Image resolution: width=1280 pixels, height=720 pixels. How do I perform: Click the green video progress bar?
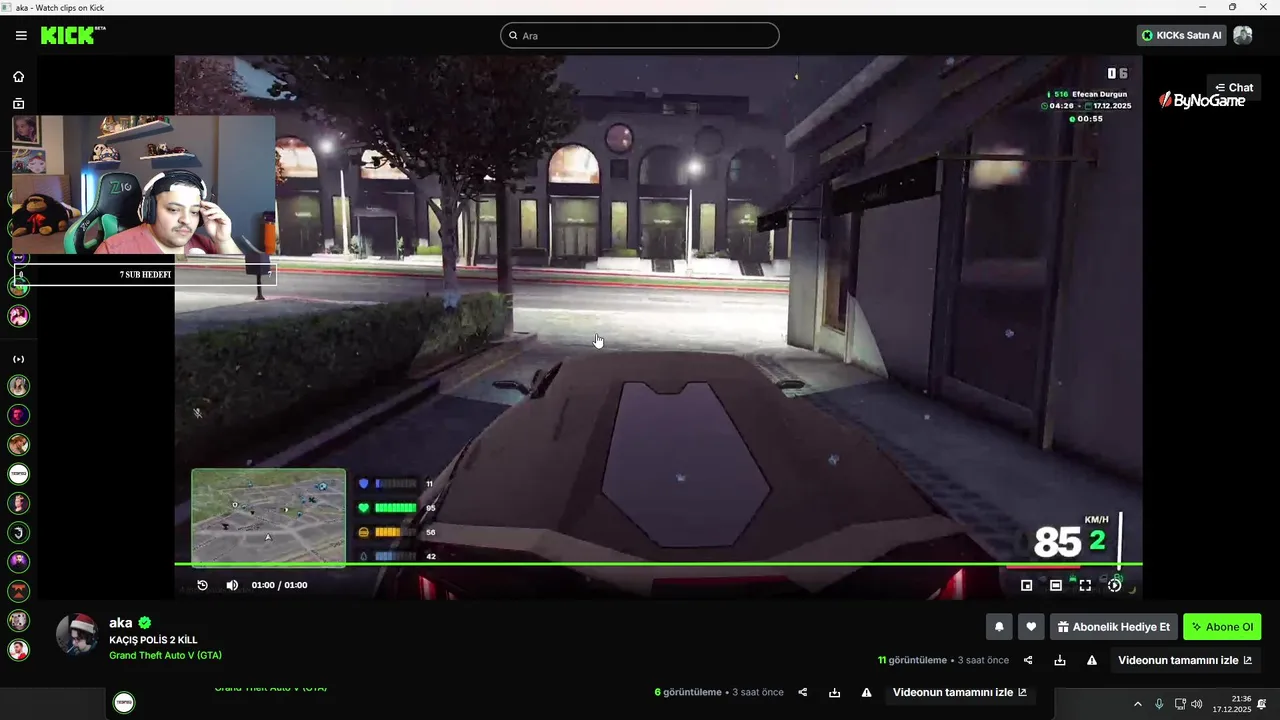tap(658, 564)
